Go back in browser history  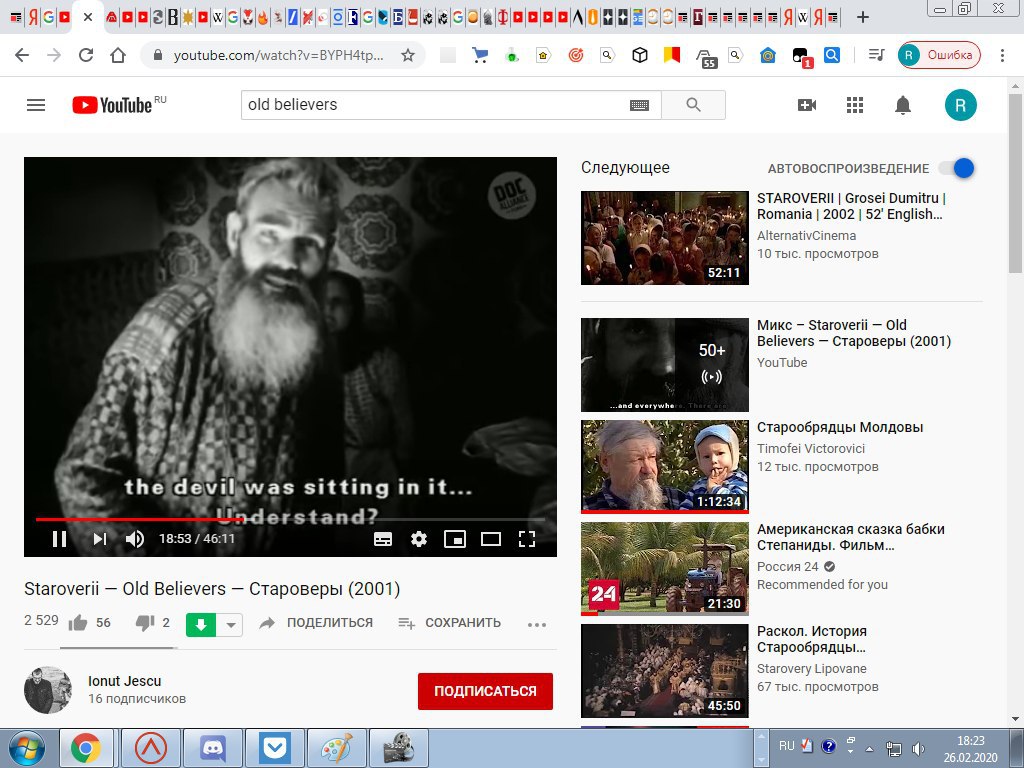pyautogui.click(x=22, y=55)
